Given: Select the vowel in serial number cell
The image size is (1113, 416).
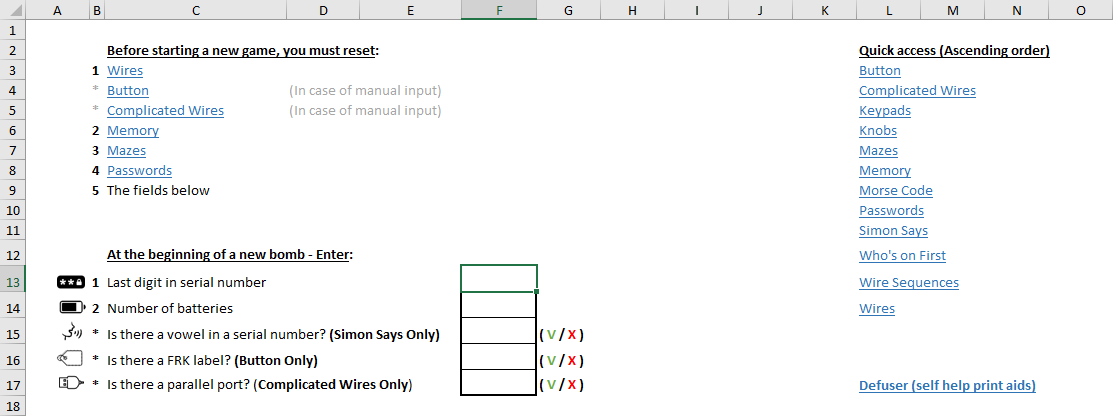Looking at the screenshot, I should [498, 332].
